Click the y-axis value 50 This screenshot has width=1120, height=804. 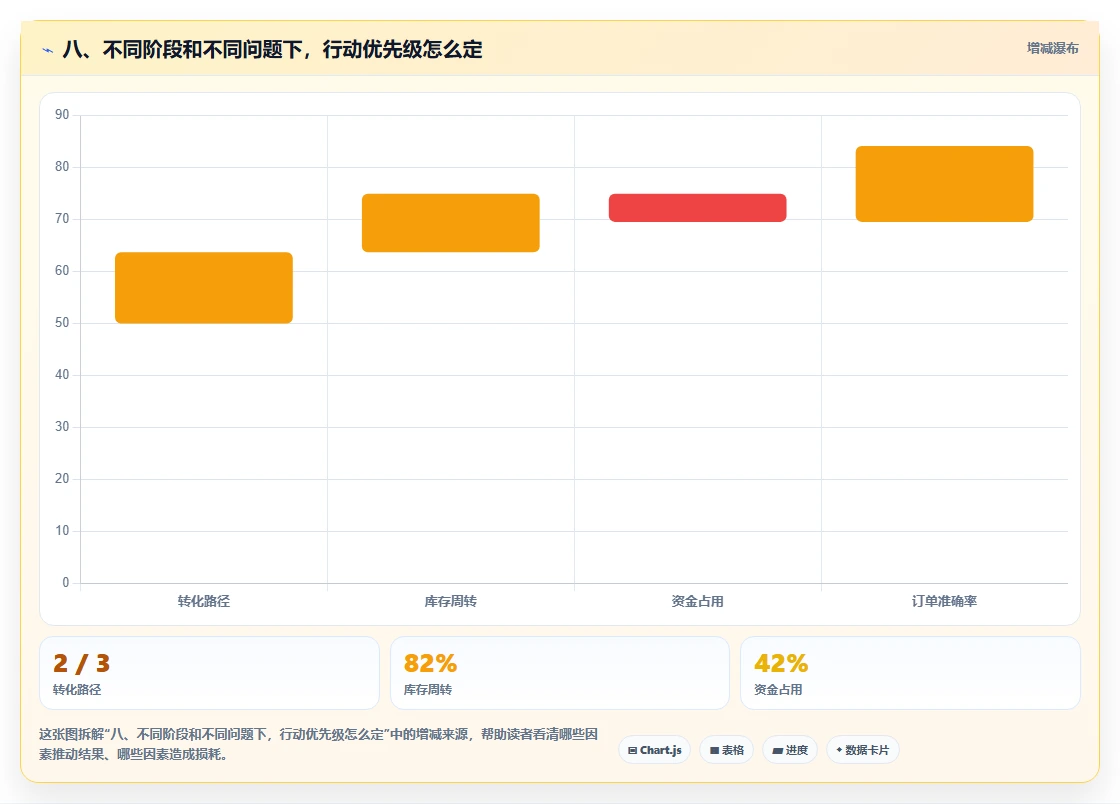[62, 323]
